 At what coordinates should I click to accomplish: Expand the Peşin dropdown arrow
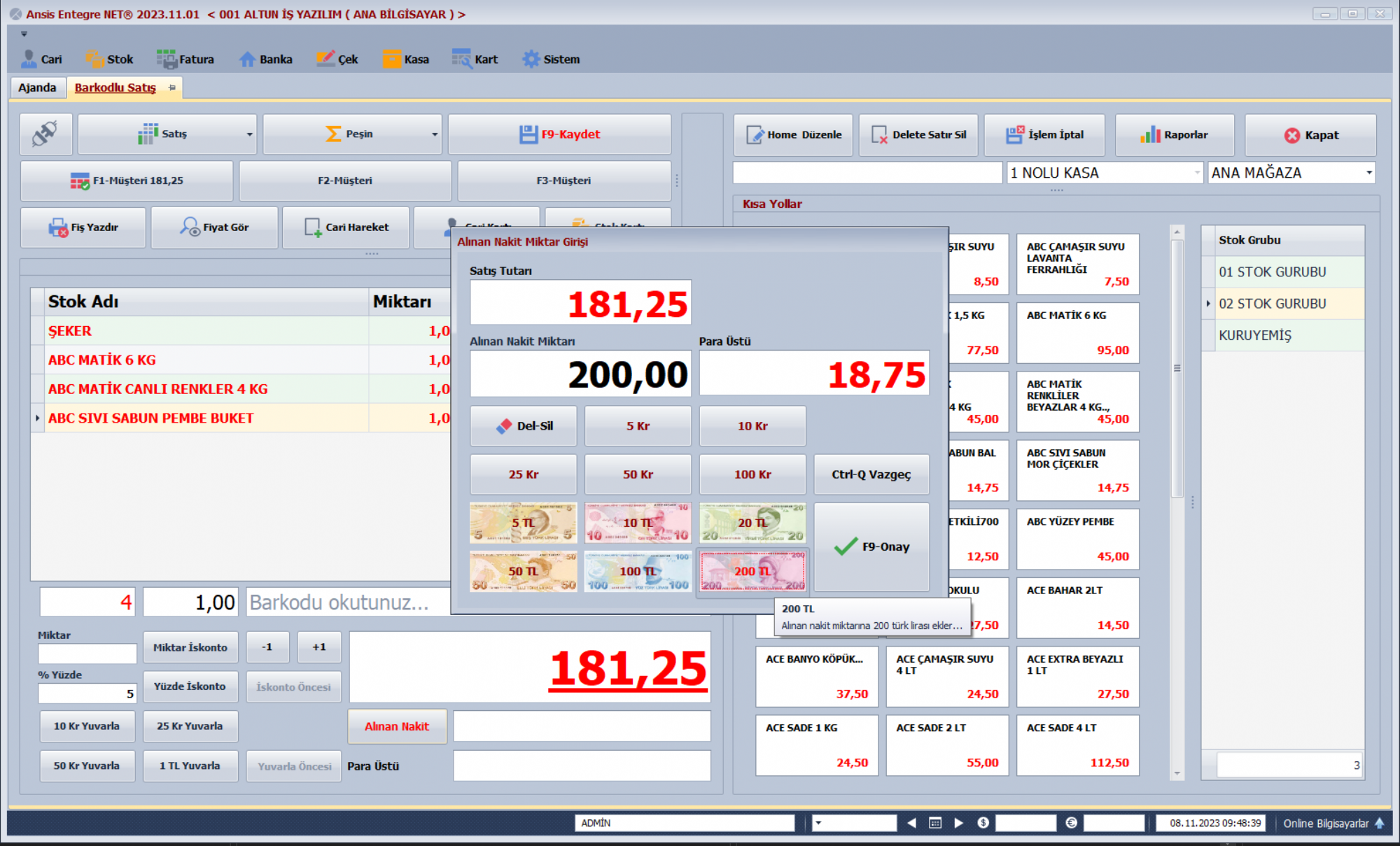[435, 134]
